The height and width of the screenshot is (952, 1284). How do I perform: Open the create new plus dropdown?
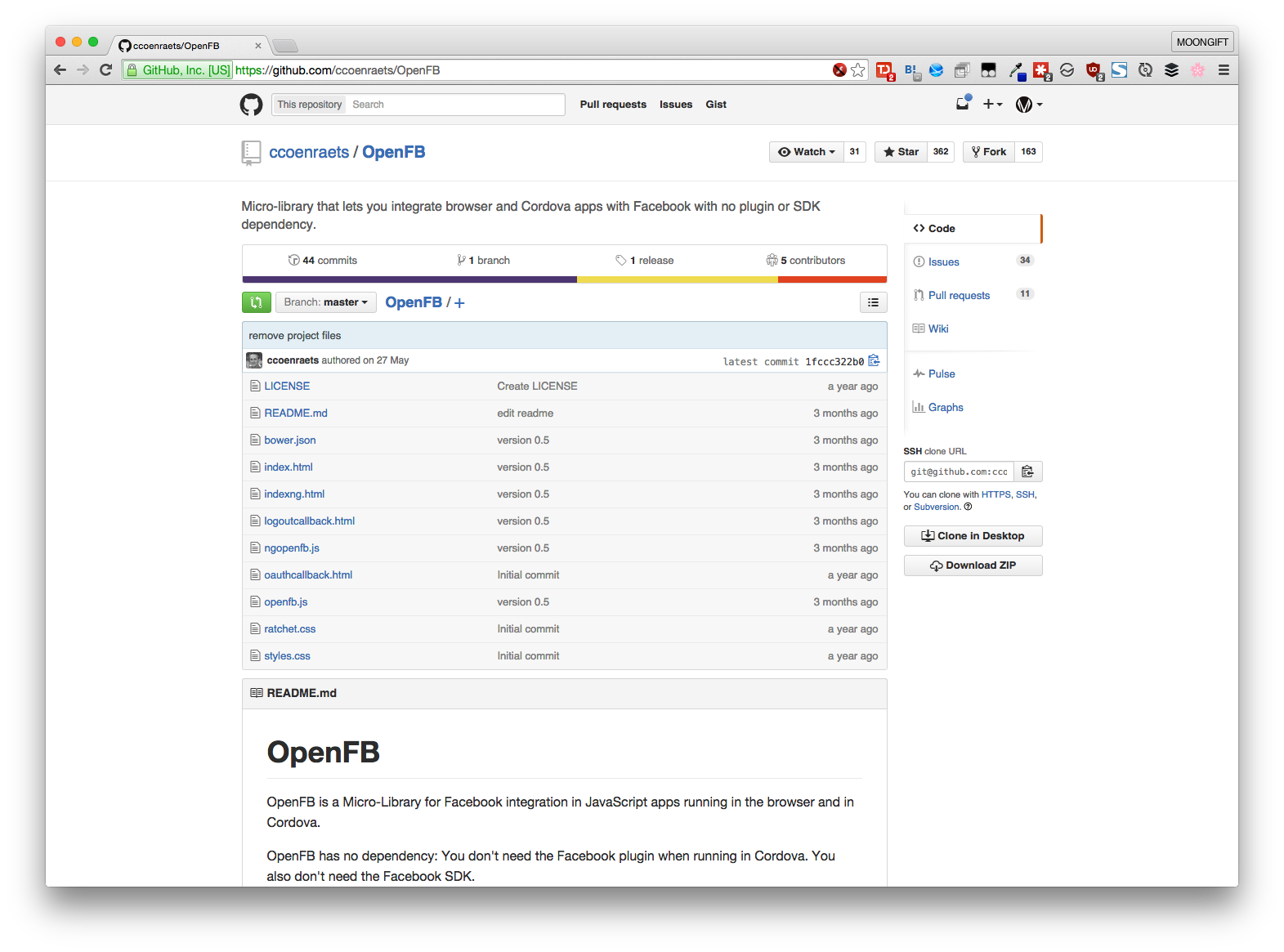click(992, 105)
